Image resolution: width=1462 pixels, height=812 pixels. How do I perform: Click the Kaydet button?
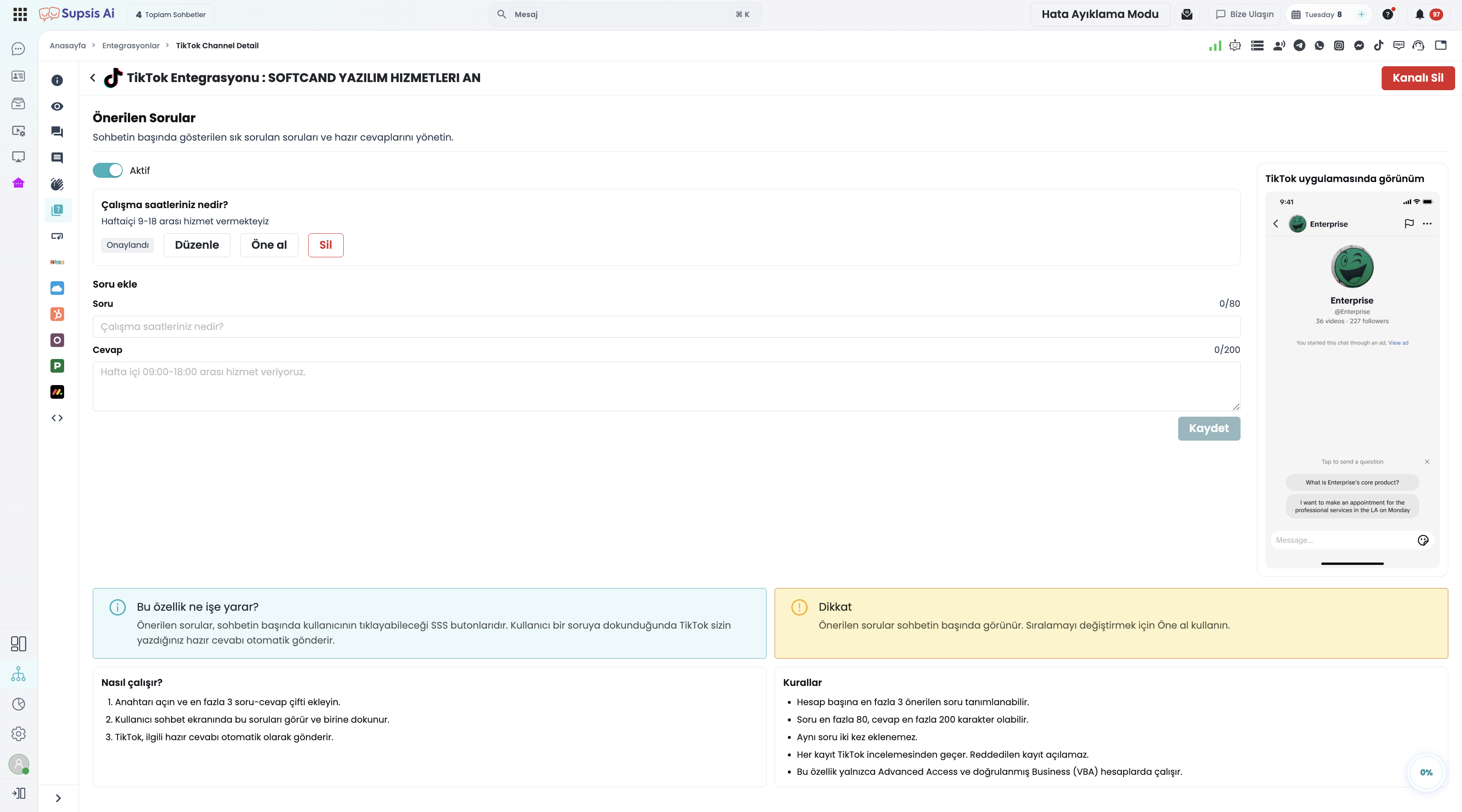pos(1209,428)
